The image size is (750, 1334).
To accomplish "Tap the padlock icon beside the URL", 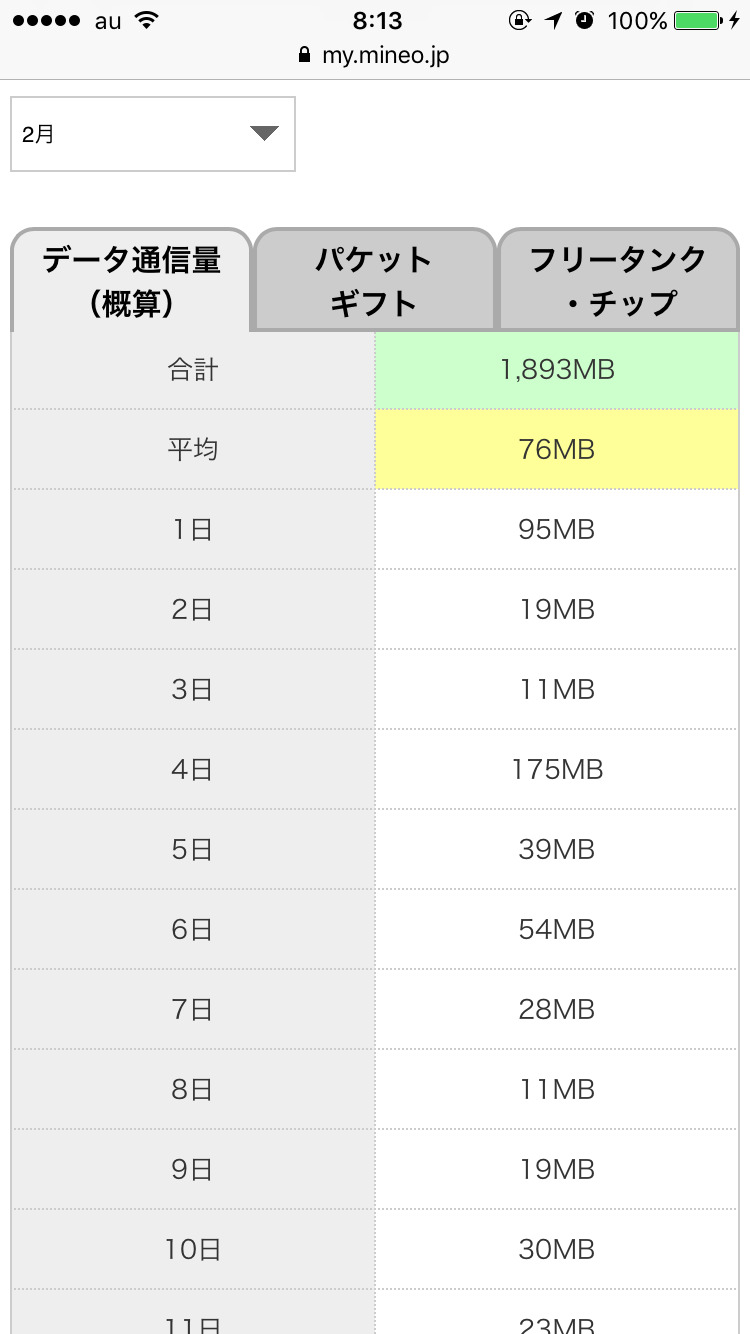I will click(306, 55).
